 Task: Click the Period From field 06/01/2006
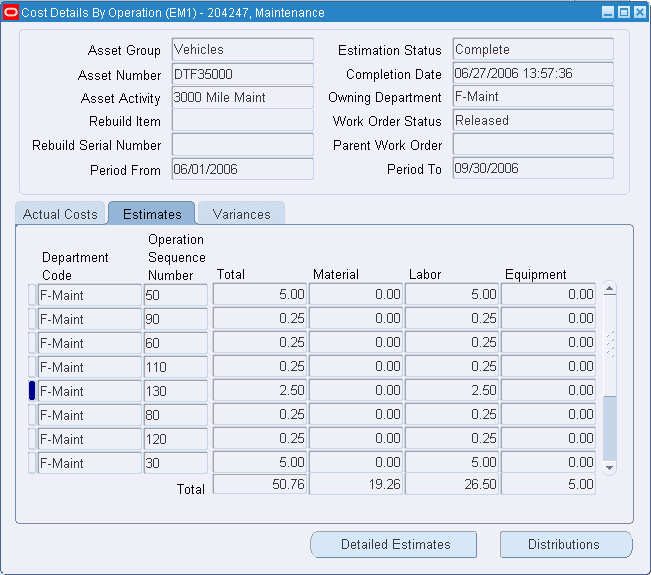242,169
